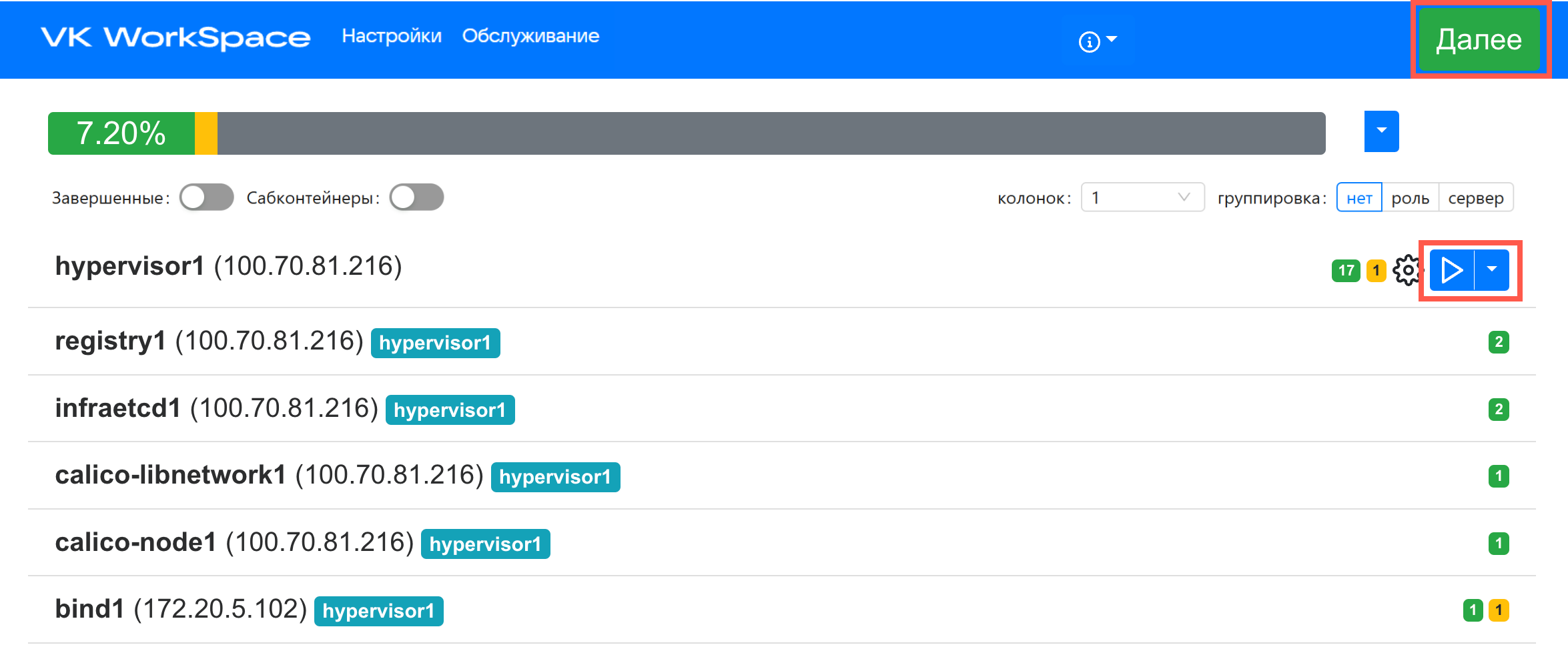Click hypervisor1 tag on bind1 row
The width and height of the screenshot is (1568, 645).
pos(378,611)
